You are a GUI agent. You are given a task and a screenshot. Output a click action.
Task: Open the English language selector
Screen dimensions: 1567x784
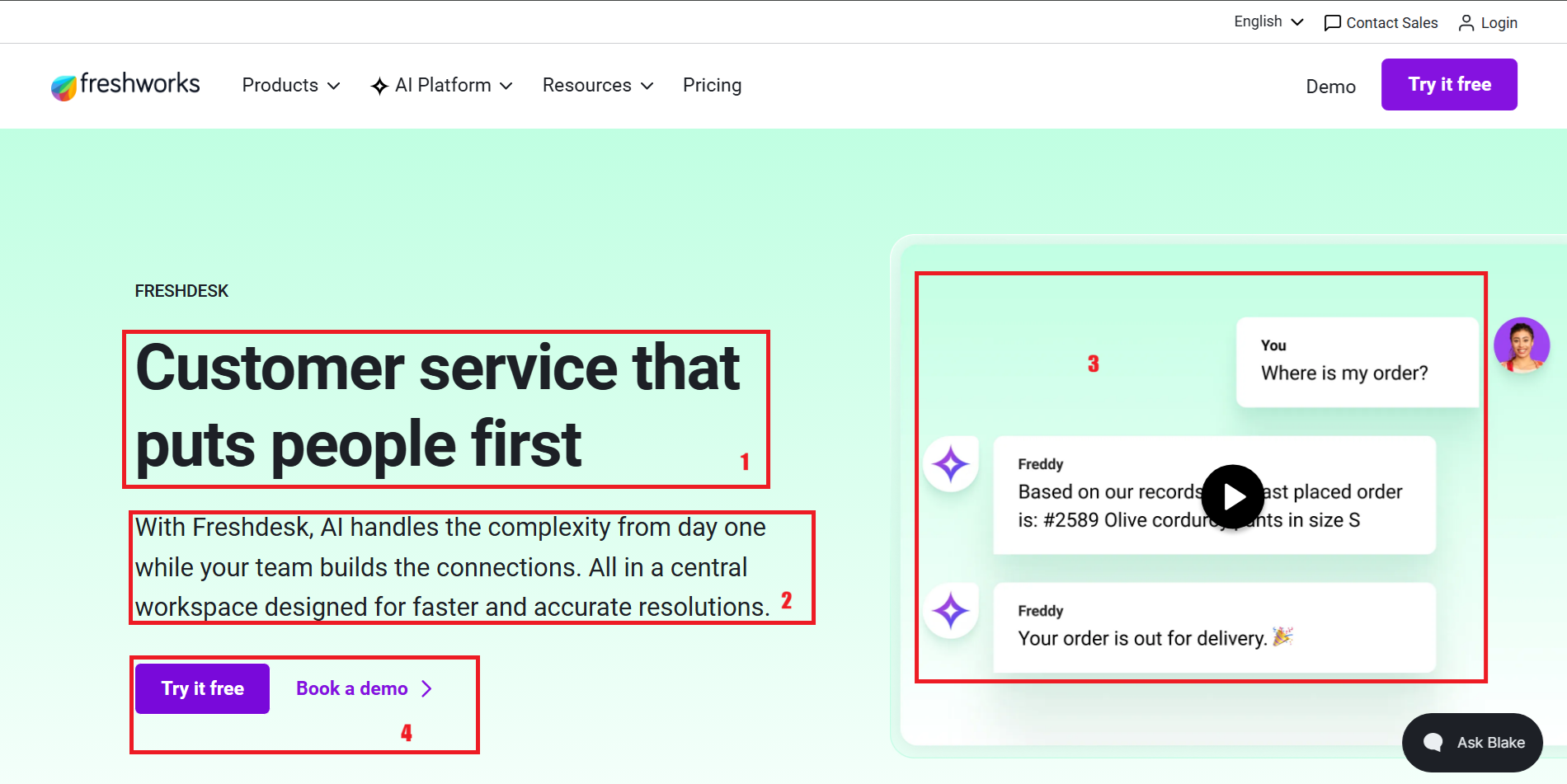click(1268, 22)
